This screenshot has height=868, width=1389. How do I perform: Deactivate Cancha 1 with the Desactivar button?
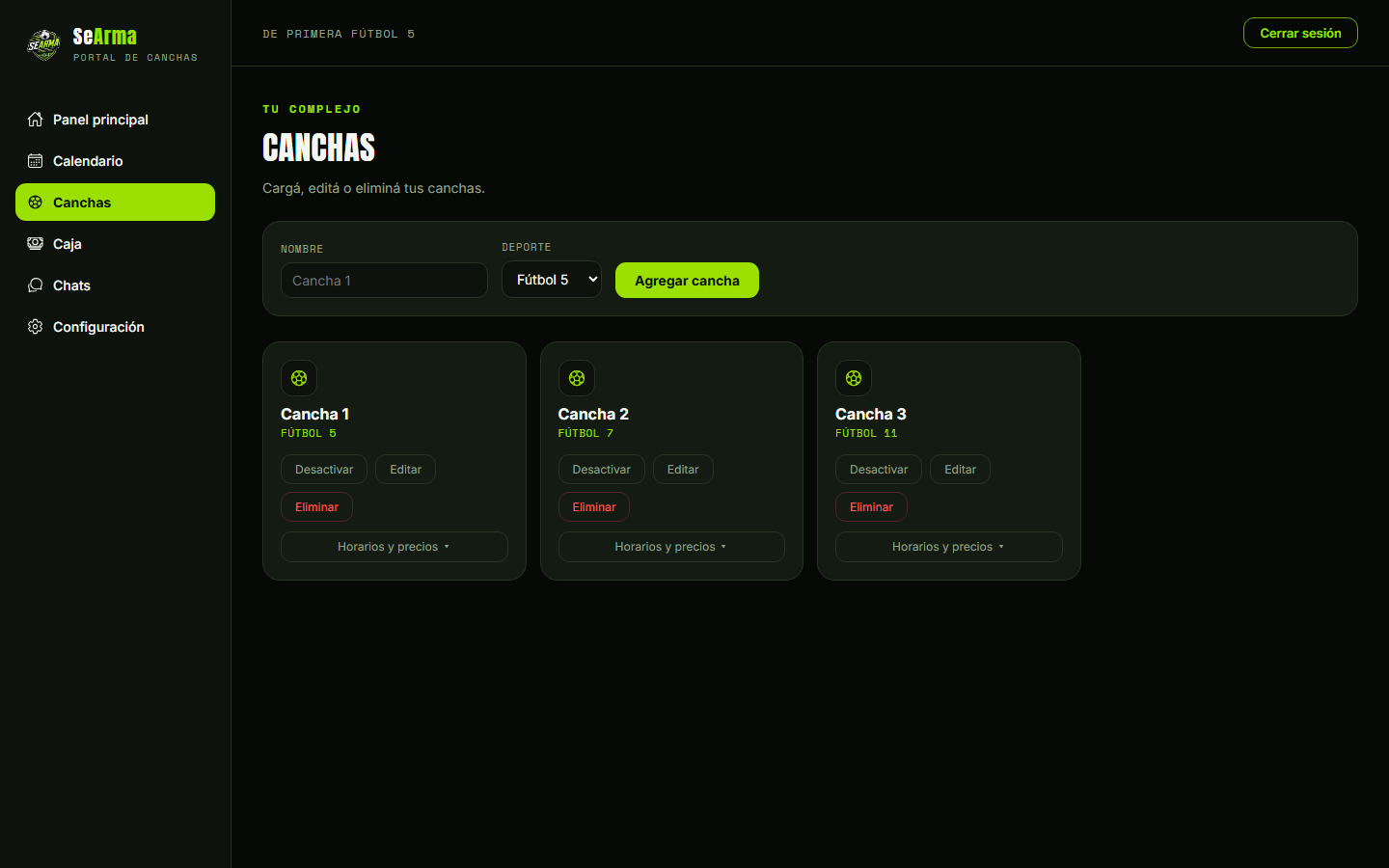(324, 470)
